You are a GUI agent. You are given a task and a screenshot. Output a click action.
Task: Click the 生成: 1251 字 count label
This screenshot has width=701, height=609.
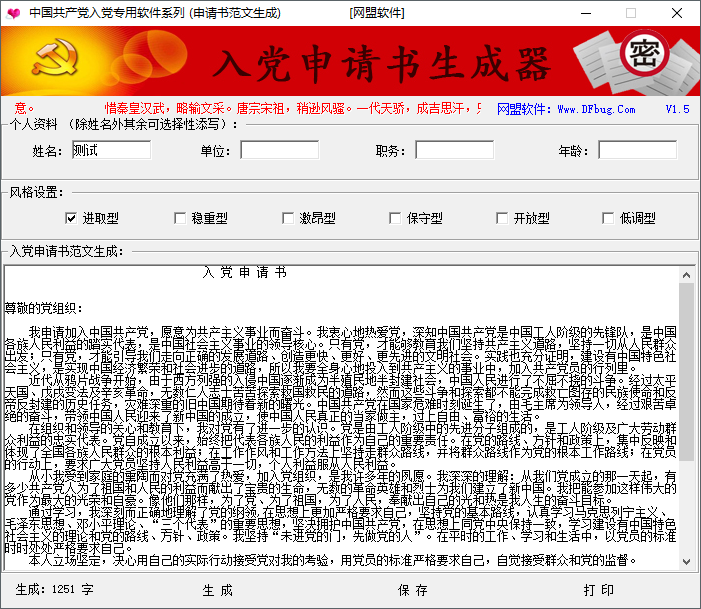[55, 589]
